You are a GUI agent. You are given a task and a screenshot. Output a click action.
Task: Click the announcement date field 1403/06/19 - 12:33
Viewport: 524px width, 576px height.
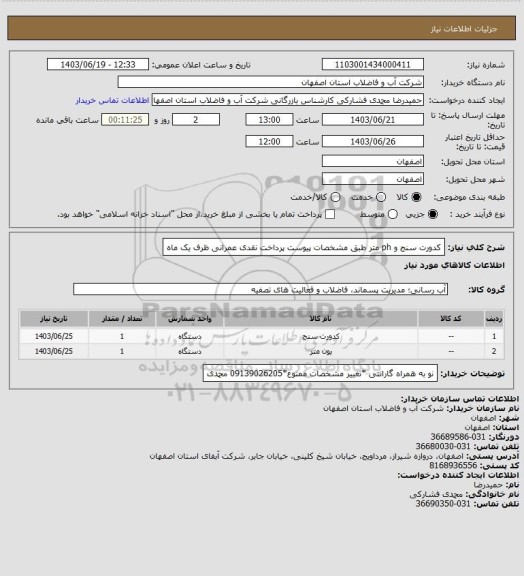pos(98,64)
